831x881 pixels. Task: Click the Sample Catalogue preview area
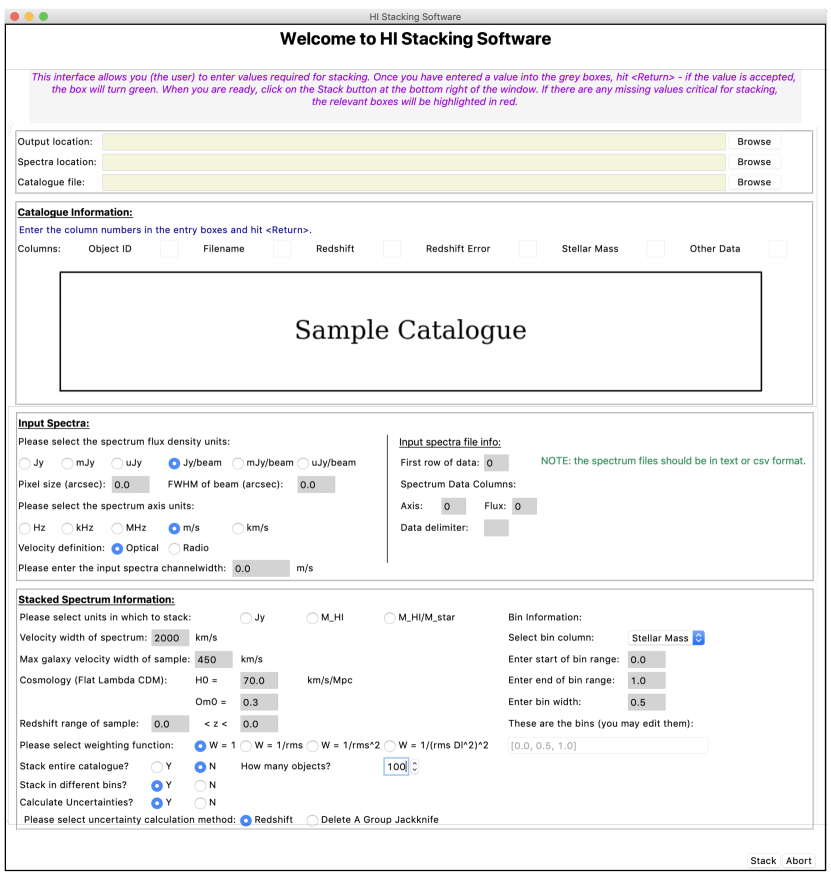click(x=410, y=331)
